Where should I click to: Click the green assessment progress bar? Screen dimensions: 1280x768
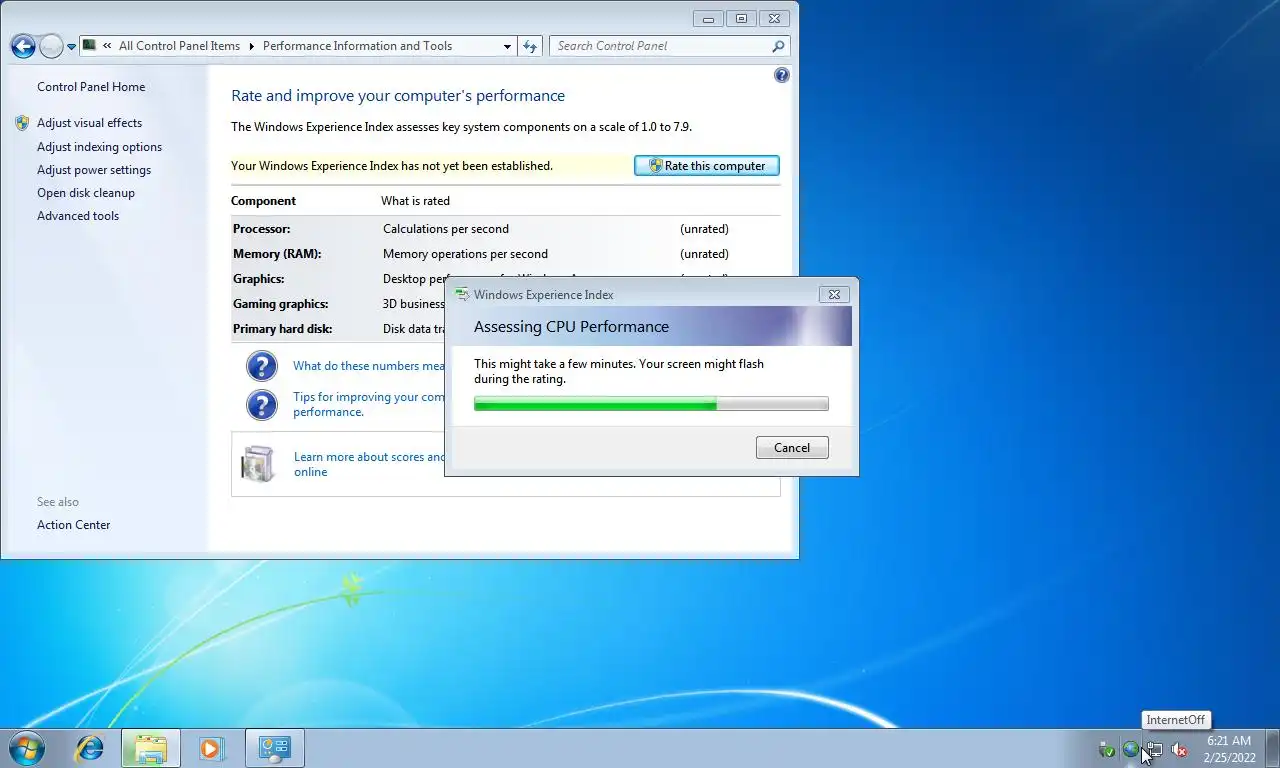tap(651, 404)
